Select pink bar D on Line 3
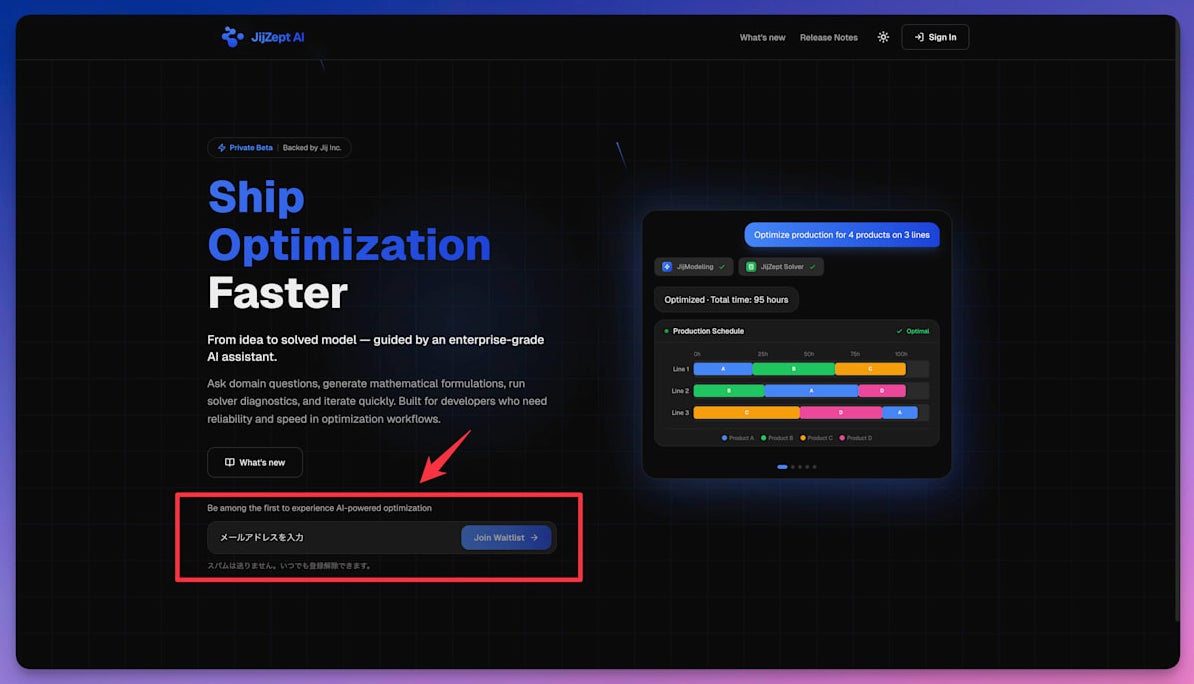Viewport: 1194px width, 684px height. tap(841, 413)
